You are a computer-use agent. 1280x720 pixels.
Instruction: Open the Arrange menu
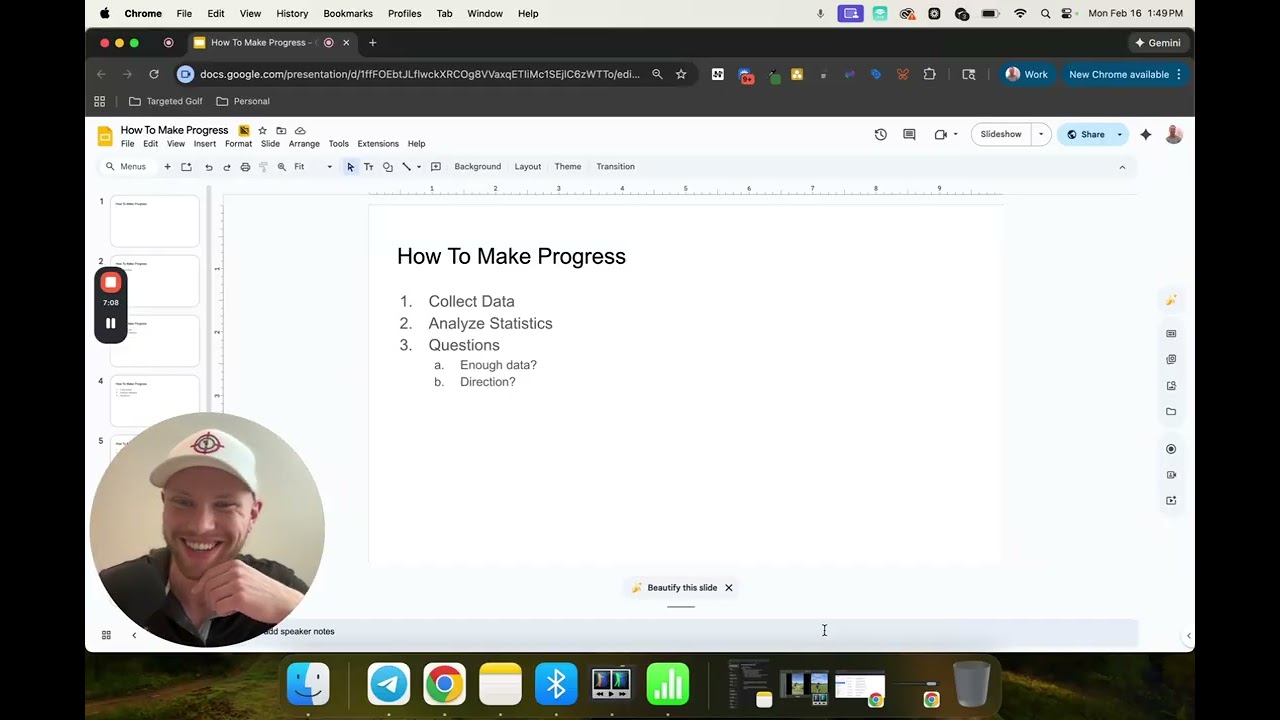(x=304, y=144)
